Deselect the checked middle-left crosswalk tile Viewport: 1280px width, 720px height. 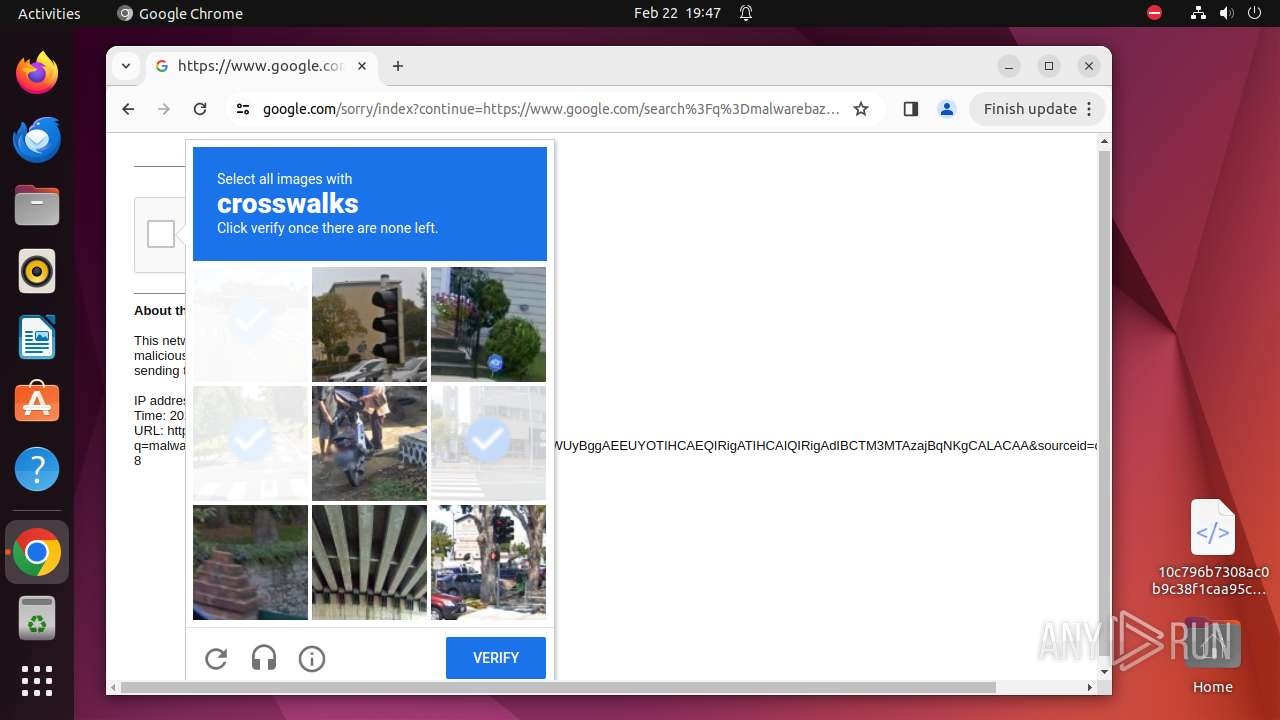pos(250,443)
